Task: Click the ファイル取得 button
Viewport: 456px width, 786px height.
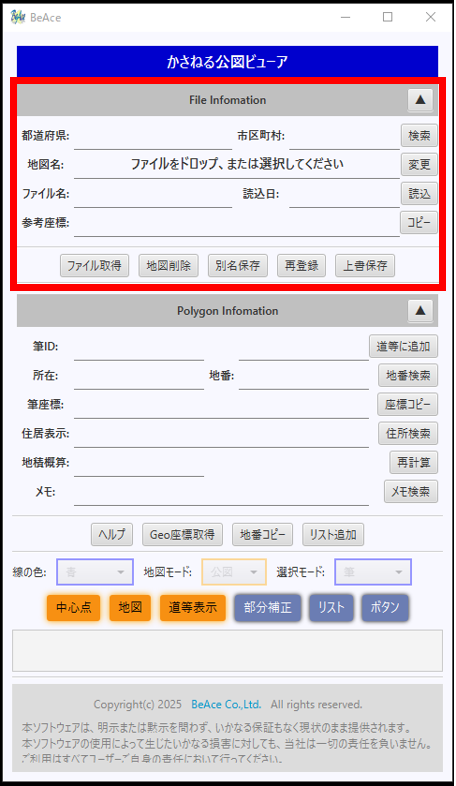Action: 94,266
